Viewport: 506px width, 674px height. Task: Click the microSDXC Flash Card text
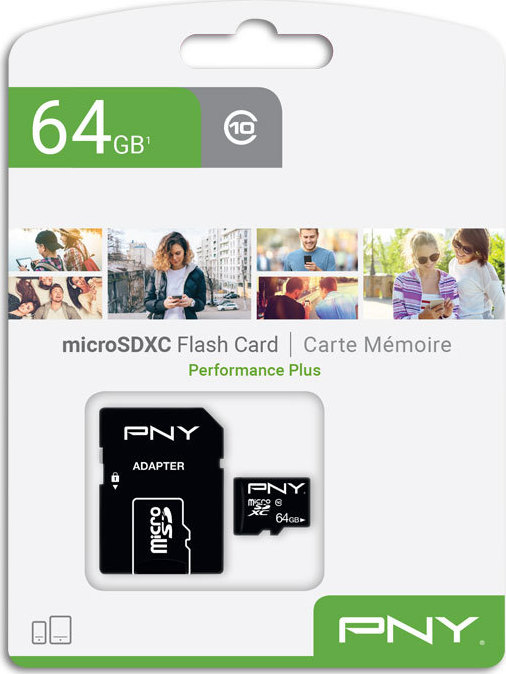170,345
